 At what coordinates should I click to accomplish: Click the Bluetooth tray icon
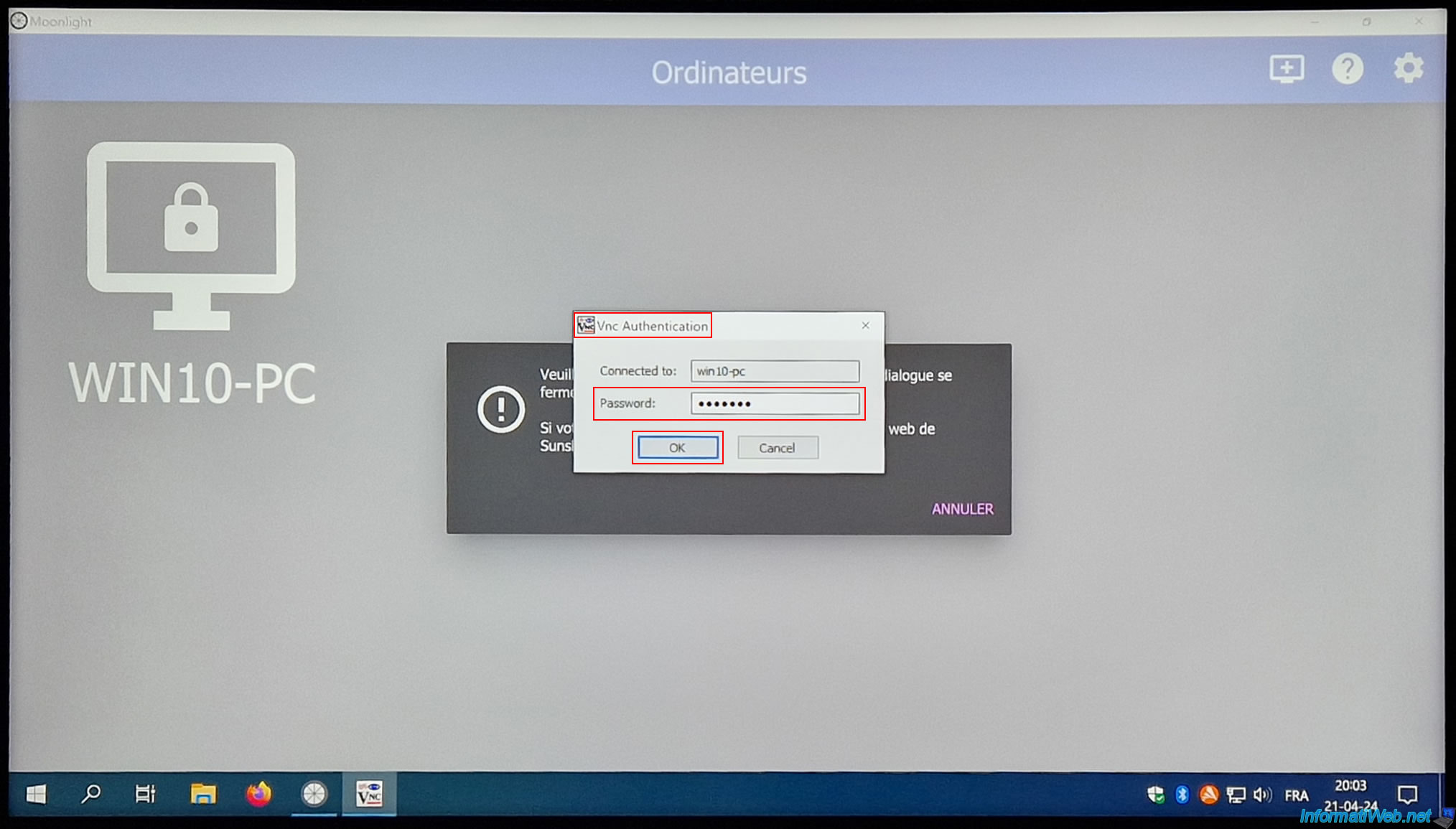(1182, 795)
